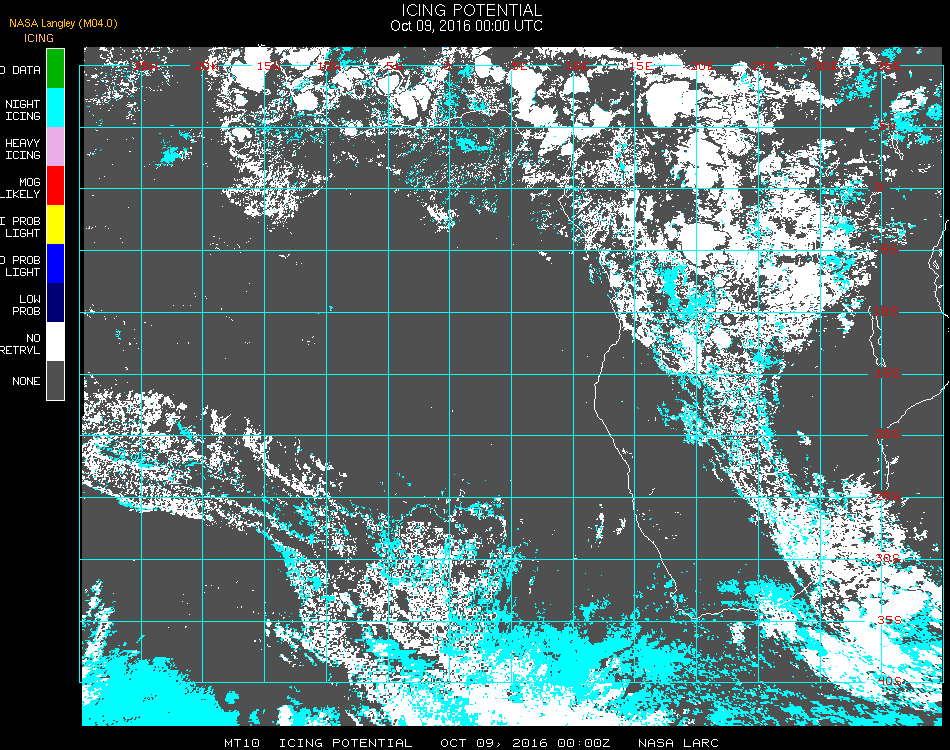
Task: Click the 'LOW PROB' legend label
Action: (26, 305)
